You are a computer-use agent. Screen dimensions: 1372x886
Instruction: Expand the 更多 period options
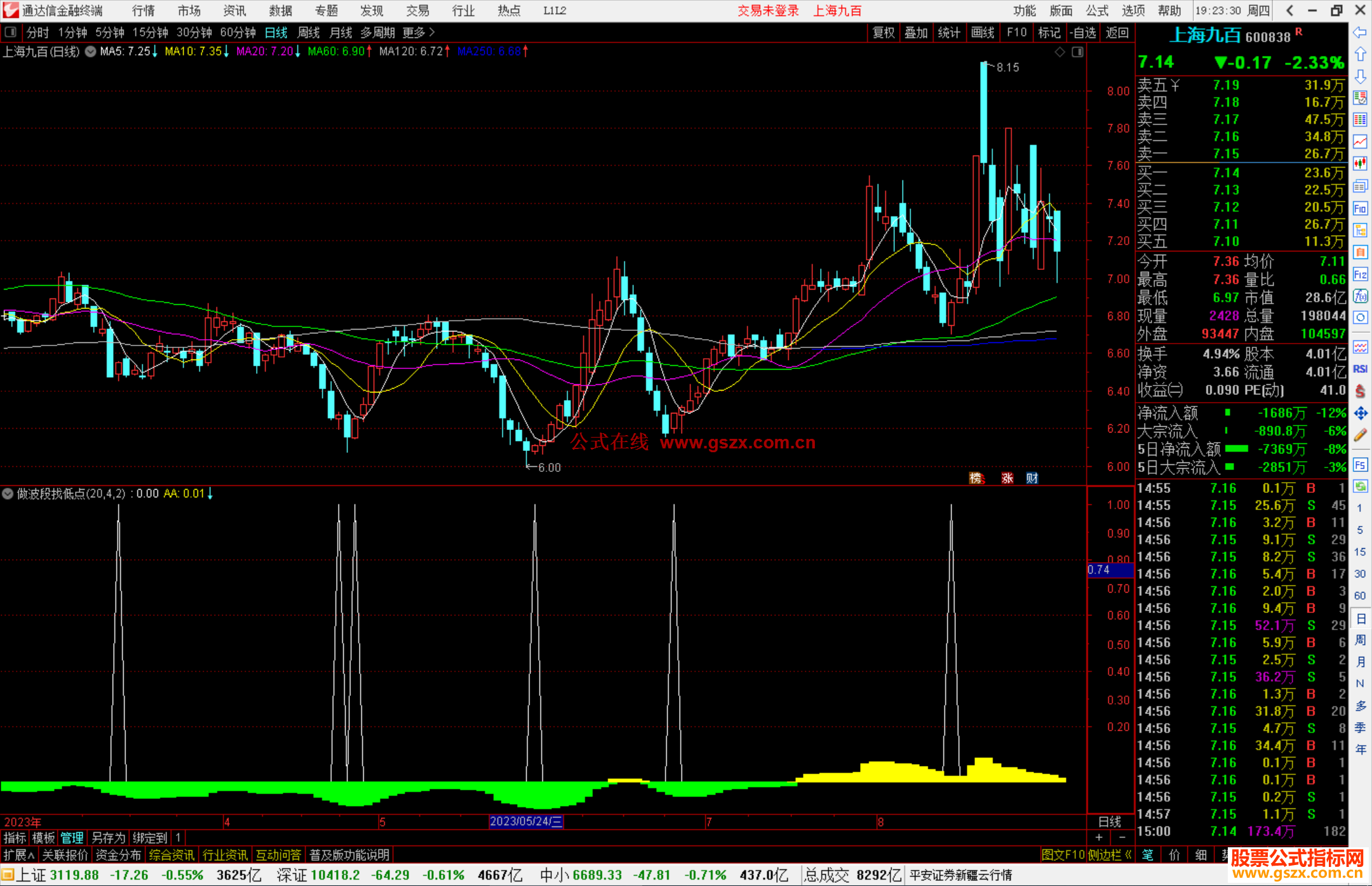(419, 32)
